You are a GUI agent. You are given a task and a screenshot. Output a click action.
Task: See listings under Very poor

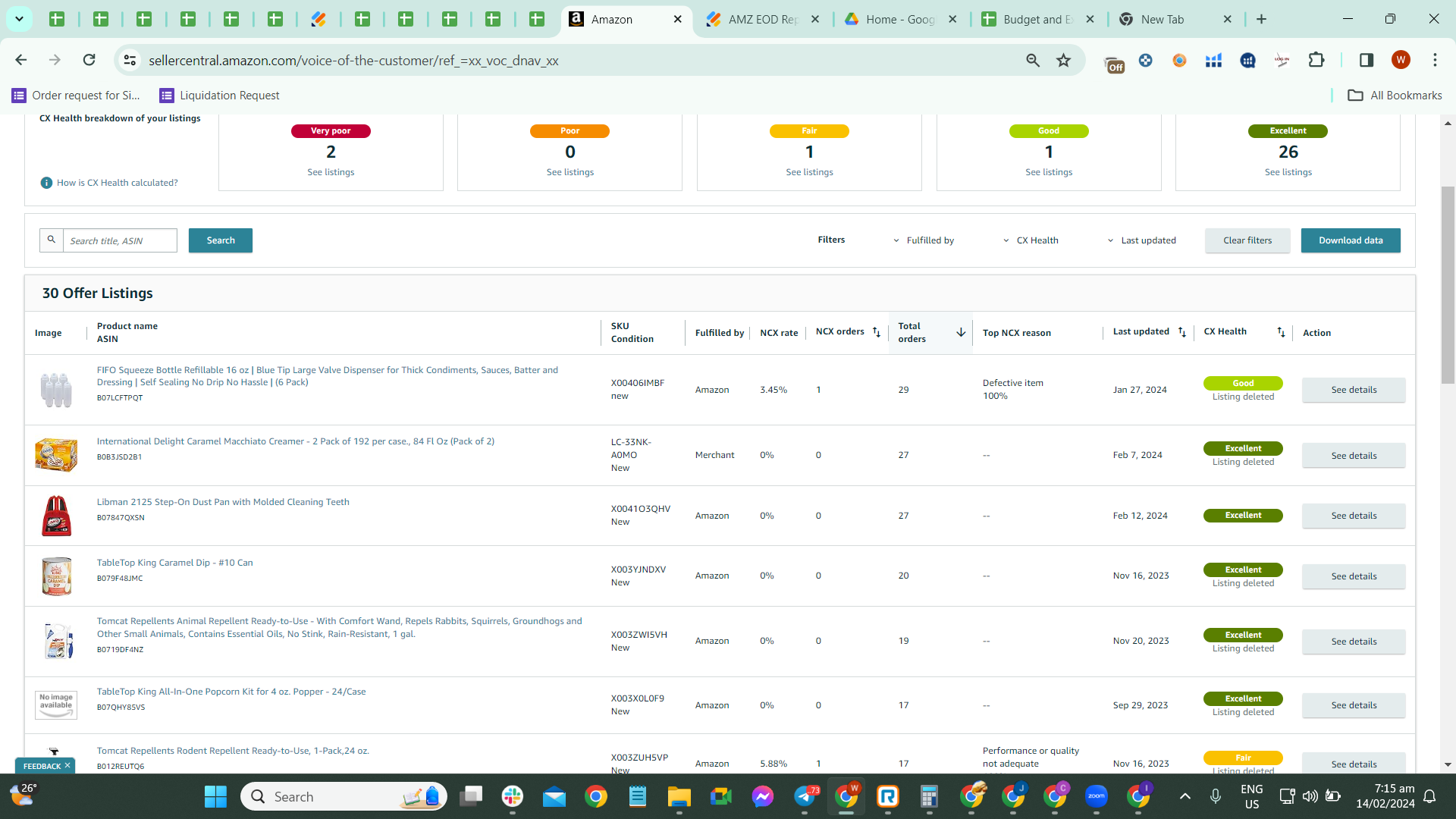point(331,172)
